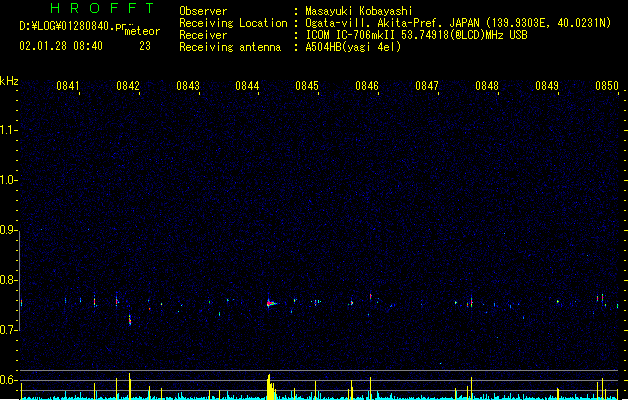Click the 0849 time marker
The image size is (629, 400).
point(547,86)
